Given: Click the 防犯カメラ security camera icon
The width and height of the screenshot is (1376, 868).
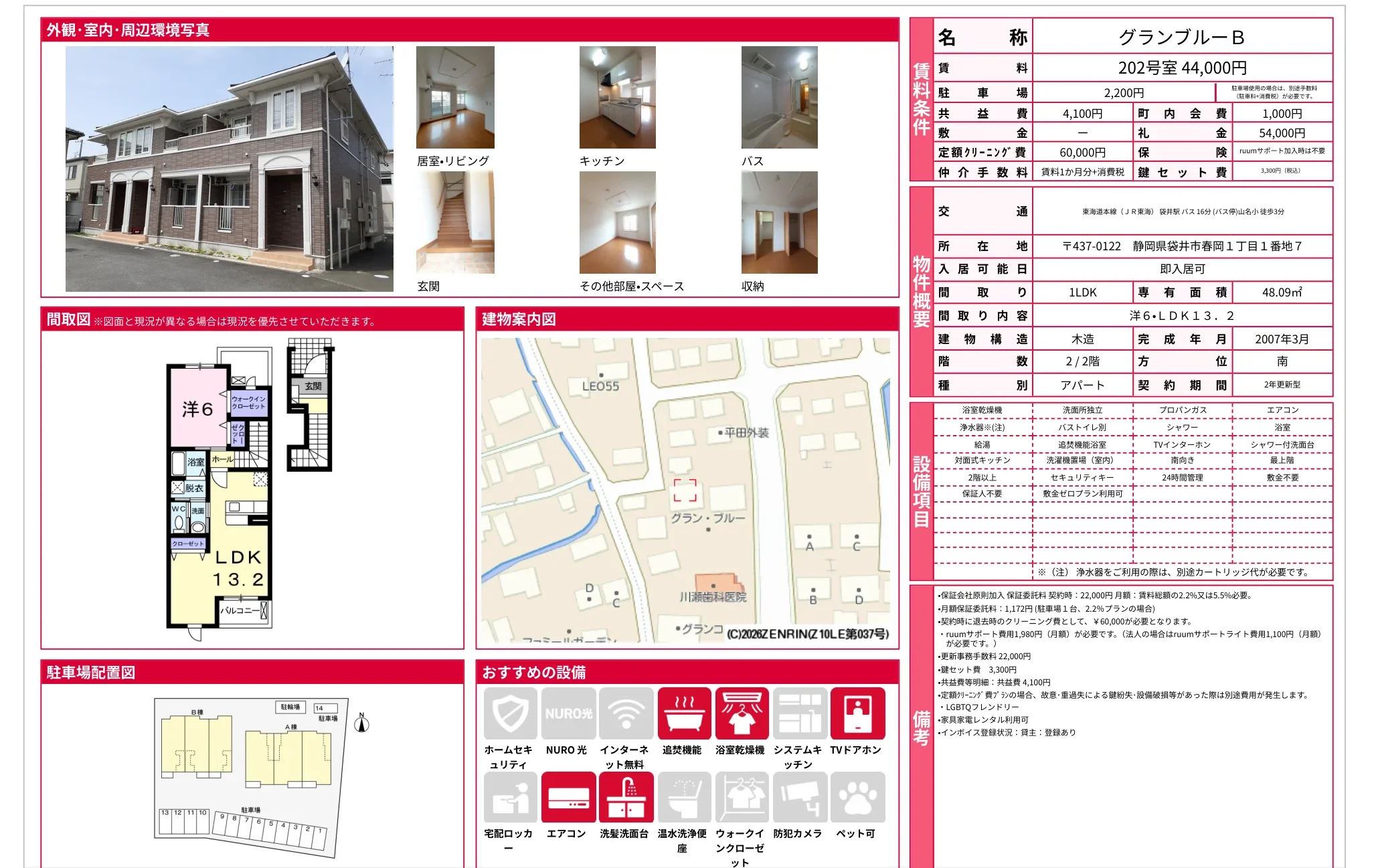Looking at the screenshot, I should [800, 797].
